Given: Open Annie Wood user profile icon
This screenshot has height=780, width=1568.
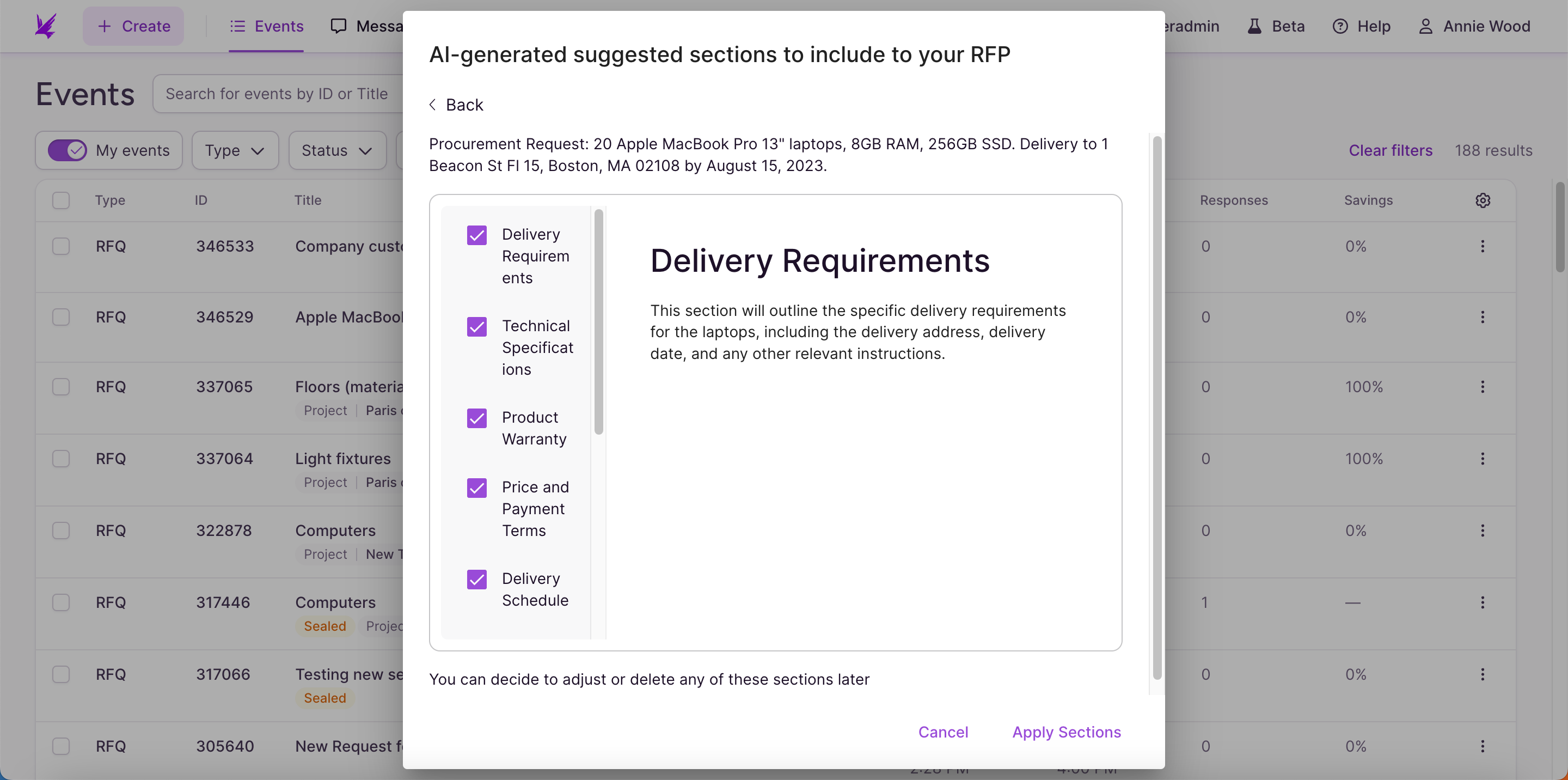Looking at the screenshot, I should 1425,26.
